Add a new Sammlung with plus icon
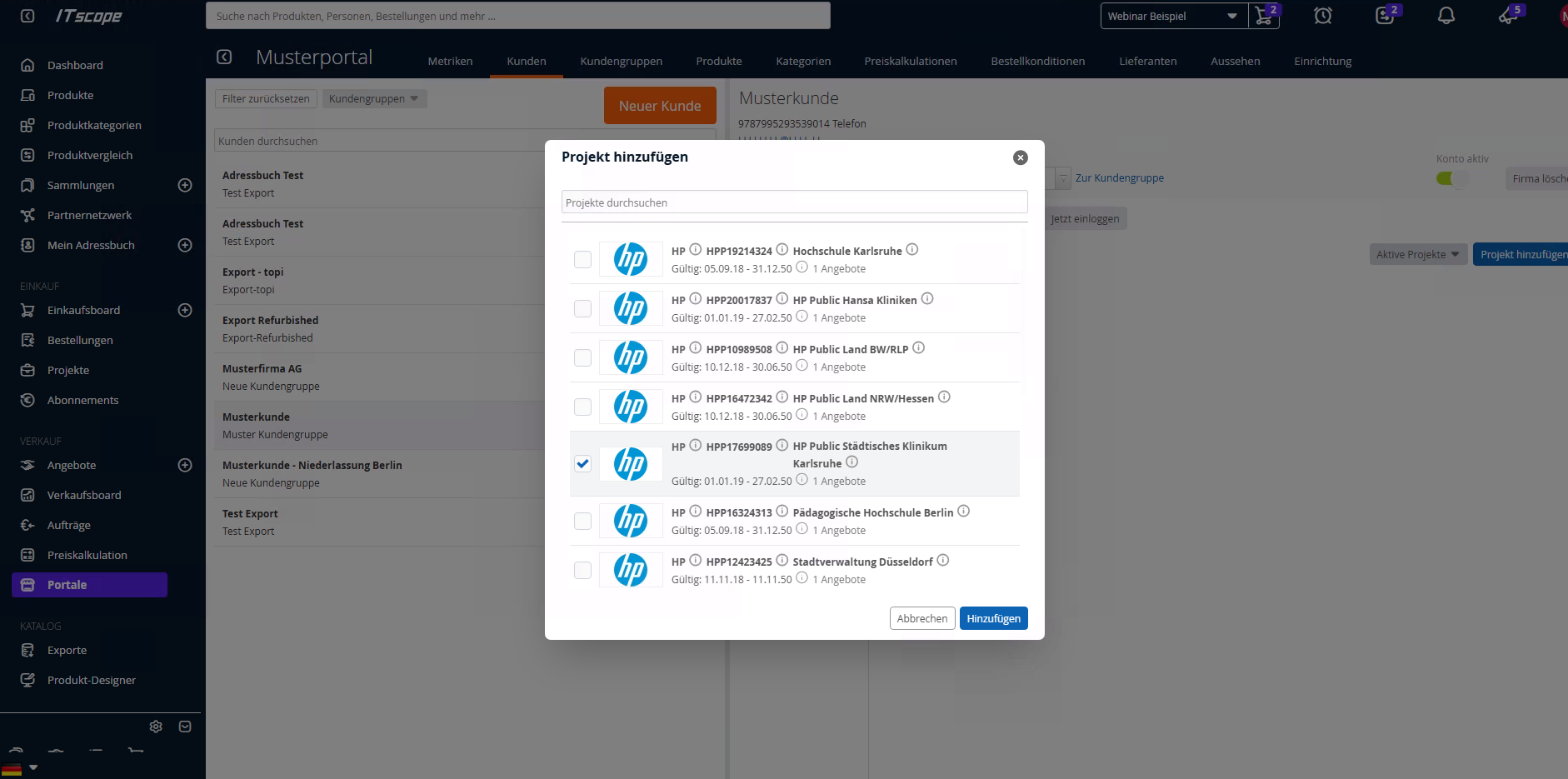The width and height of the screenshot is (1568, 779). [185, 185]
